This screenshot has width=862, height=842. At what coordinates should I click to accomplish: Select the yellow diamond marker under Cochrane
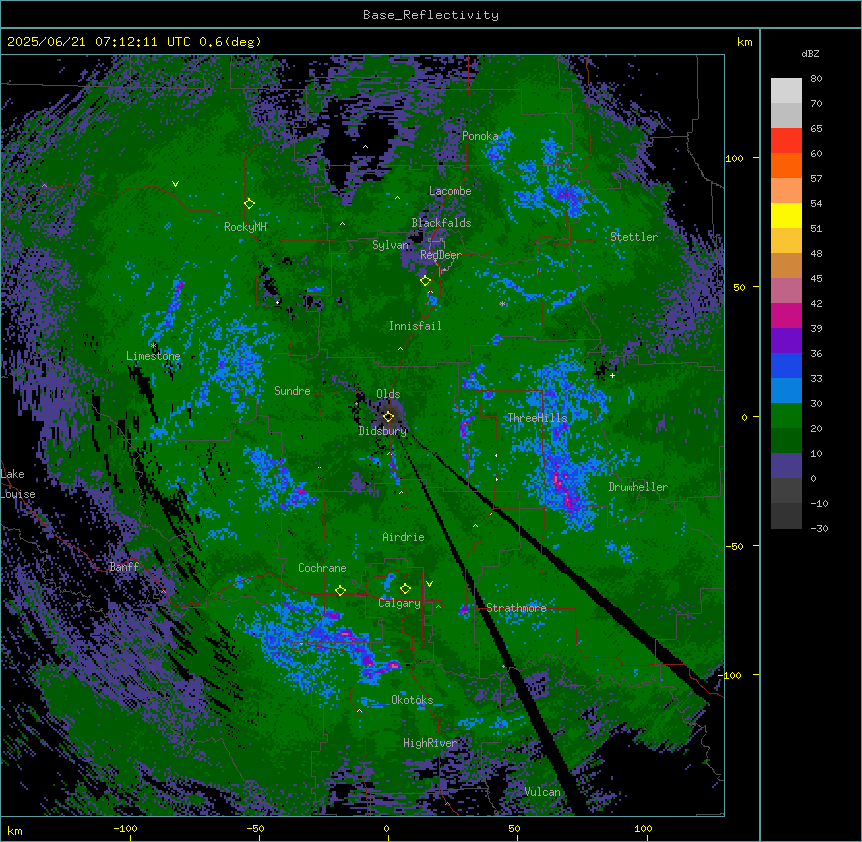(340, 590)
